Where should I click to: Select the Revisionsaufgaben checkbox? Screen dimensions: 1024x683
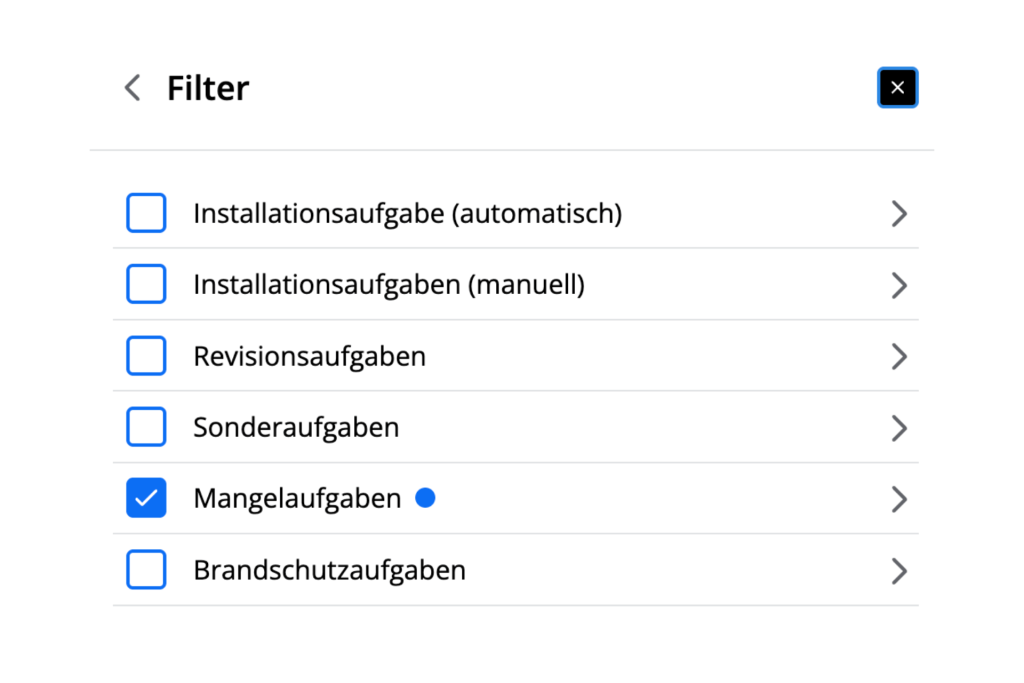[x=146, y=356]
